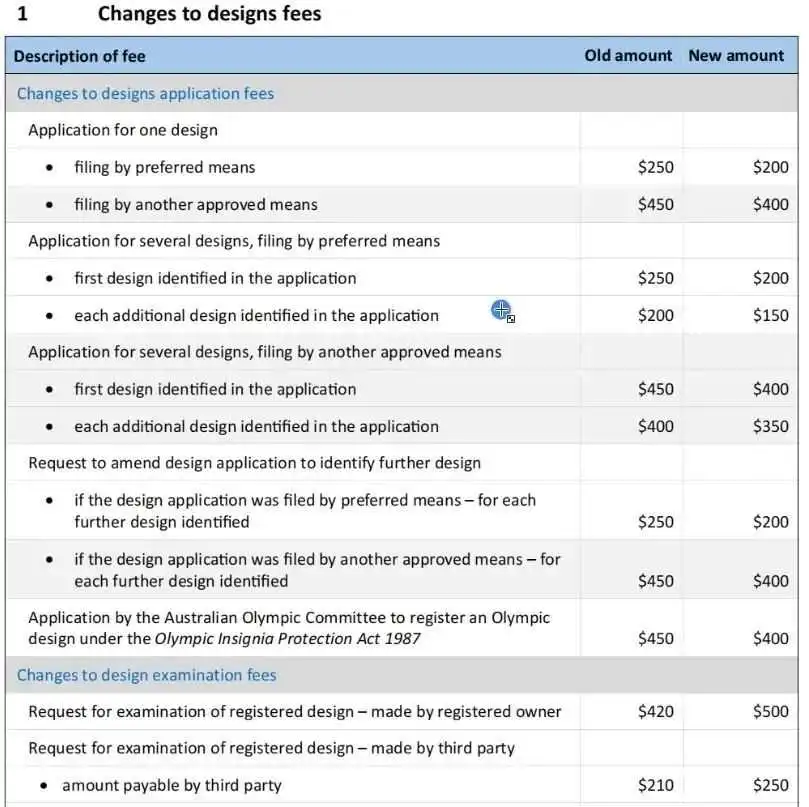Image resolution: width=809 pixels, height=807 pixels.
Task: Click 'Olympic Insignia Protection Act 1987' italic text
Action: pyautogui.click(x=287, y=639)
